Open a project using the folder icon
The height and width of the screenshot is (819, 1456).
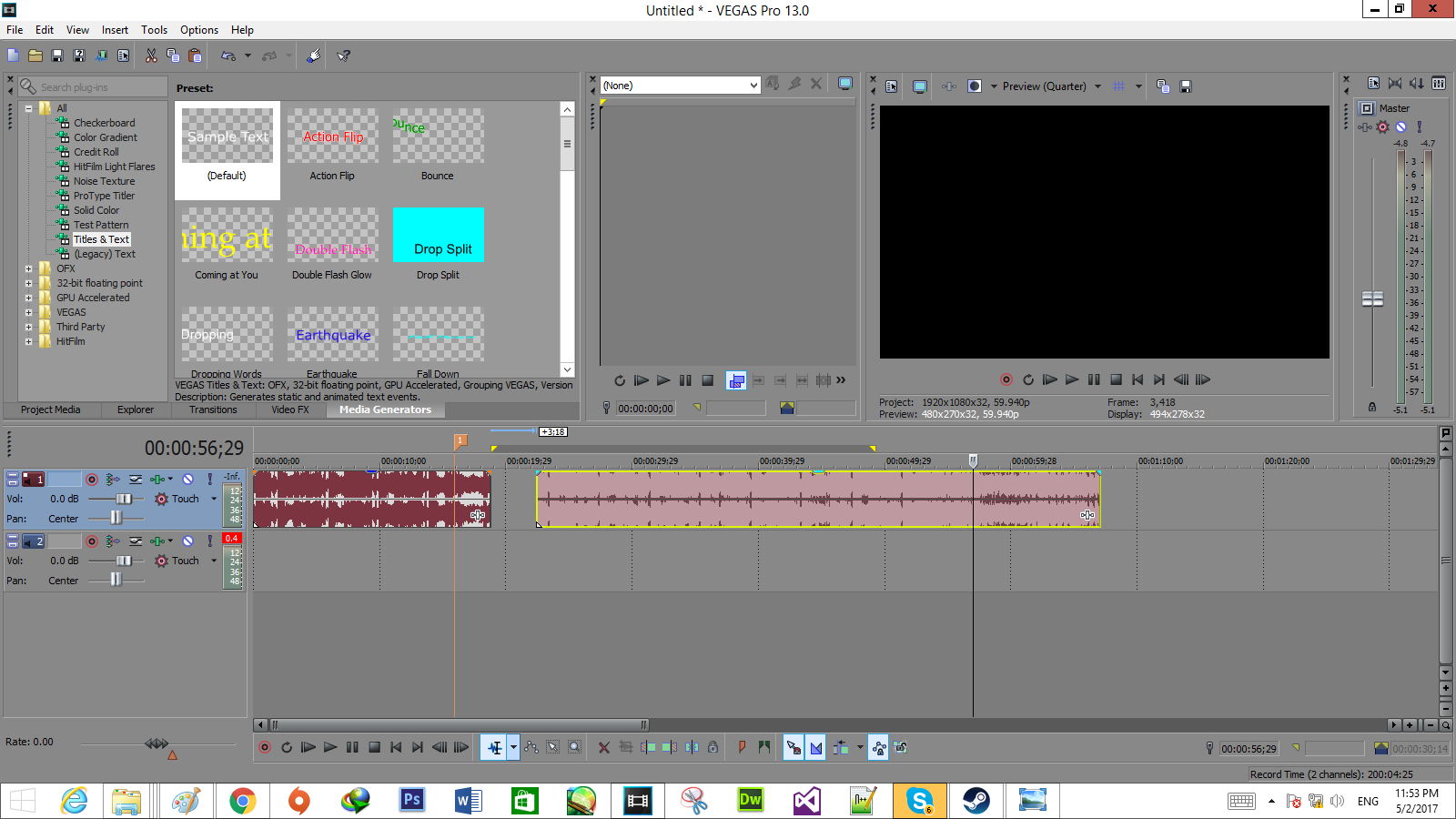point(35,56)
